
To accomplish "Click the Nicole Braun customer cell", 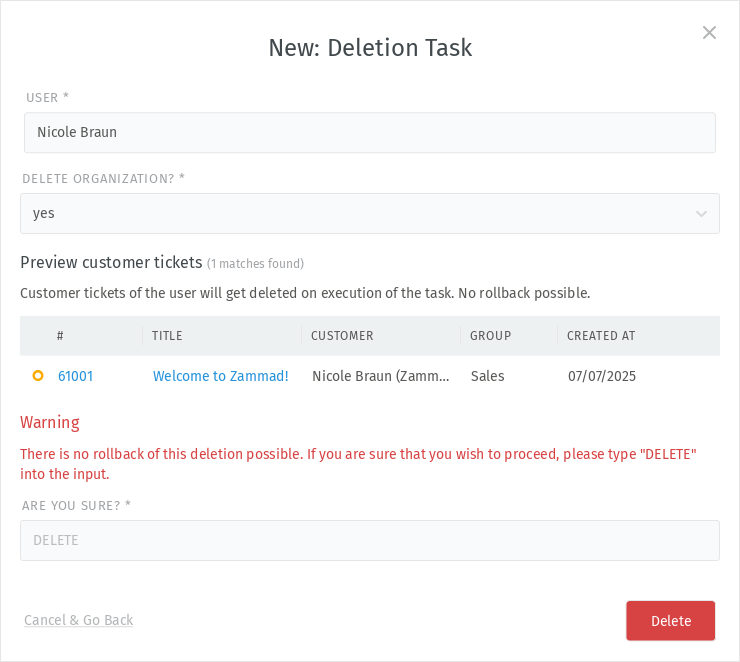I will [x=380, y=376].
